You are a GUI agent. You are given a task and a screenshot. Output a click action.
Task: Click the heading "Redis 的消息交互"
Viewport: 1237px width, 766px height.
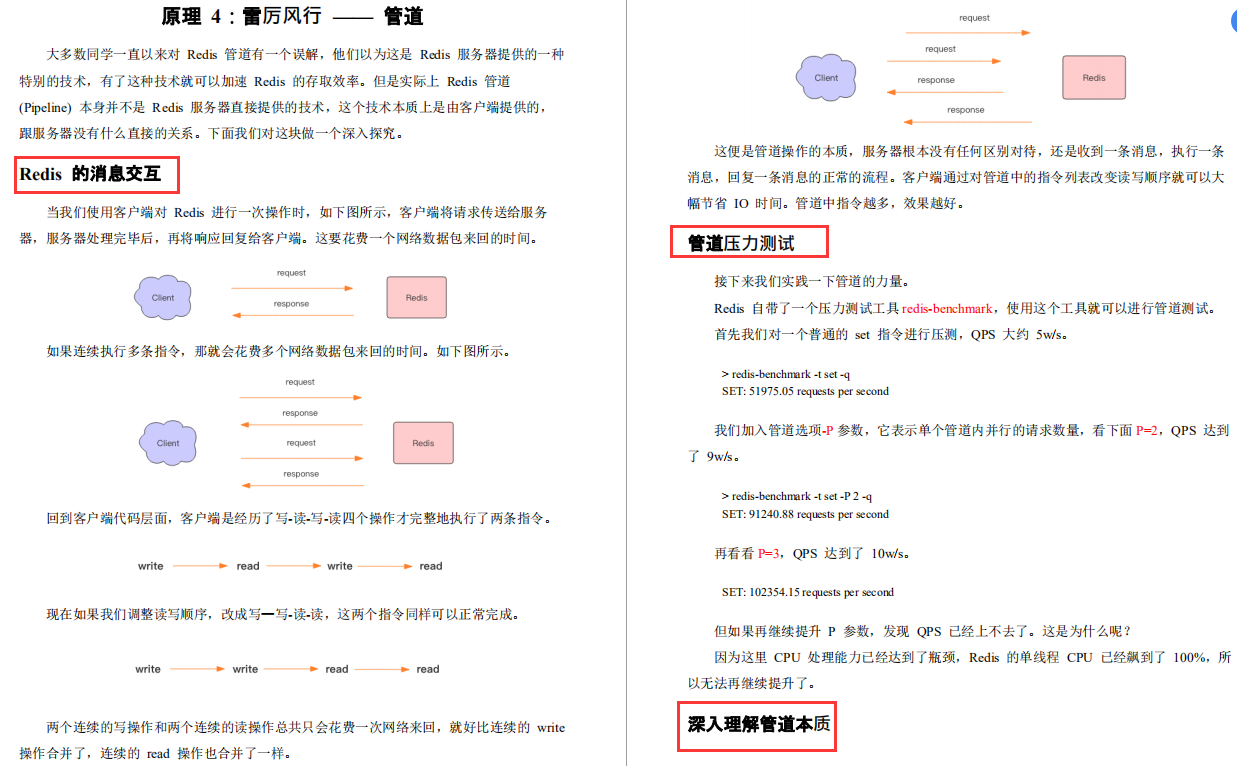90,174
